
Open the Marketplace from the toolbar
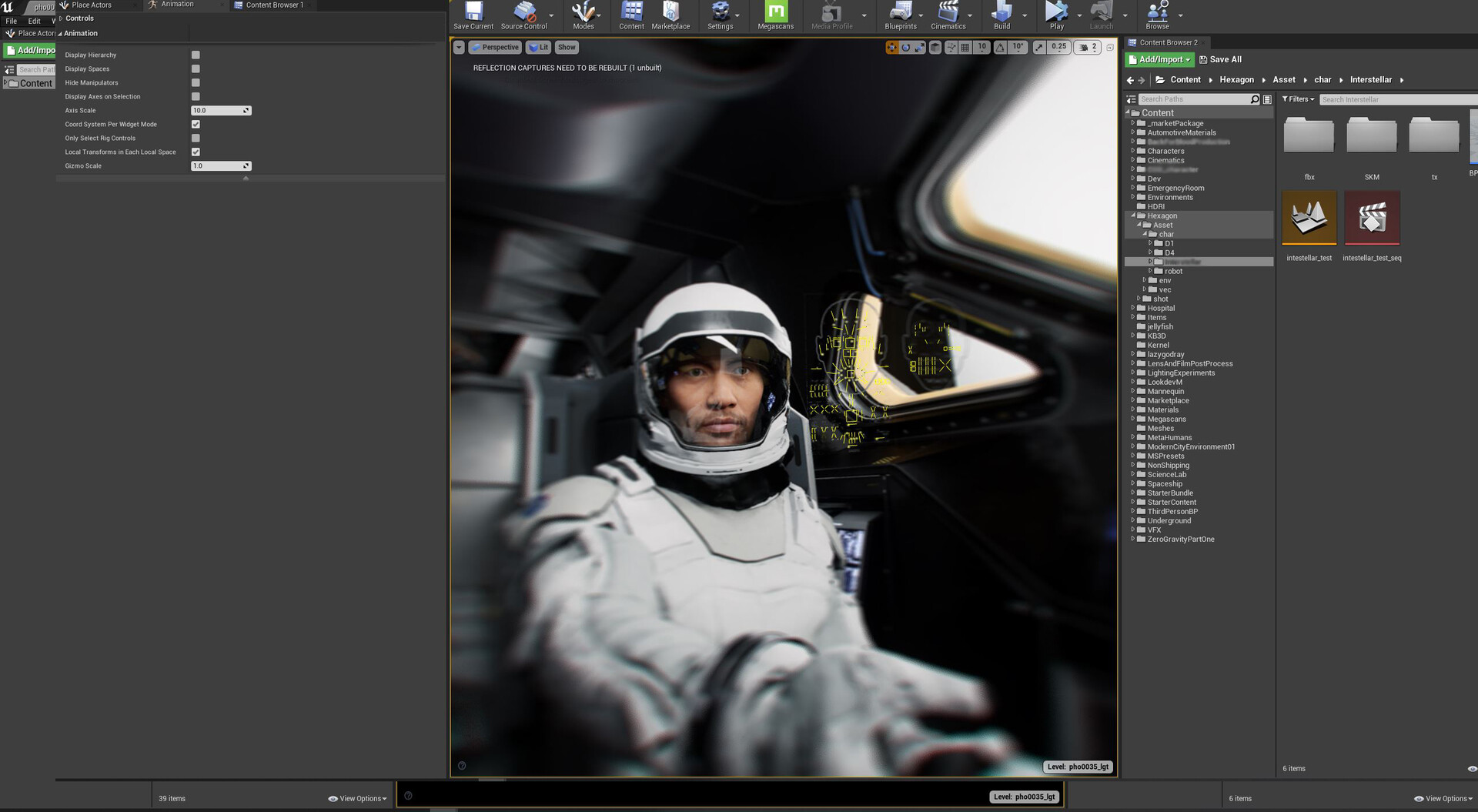click(x=670, y=15)
